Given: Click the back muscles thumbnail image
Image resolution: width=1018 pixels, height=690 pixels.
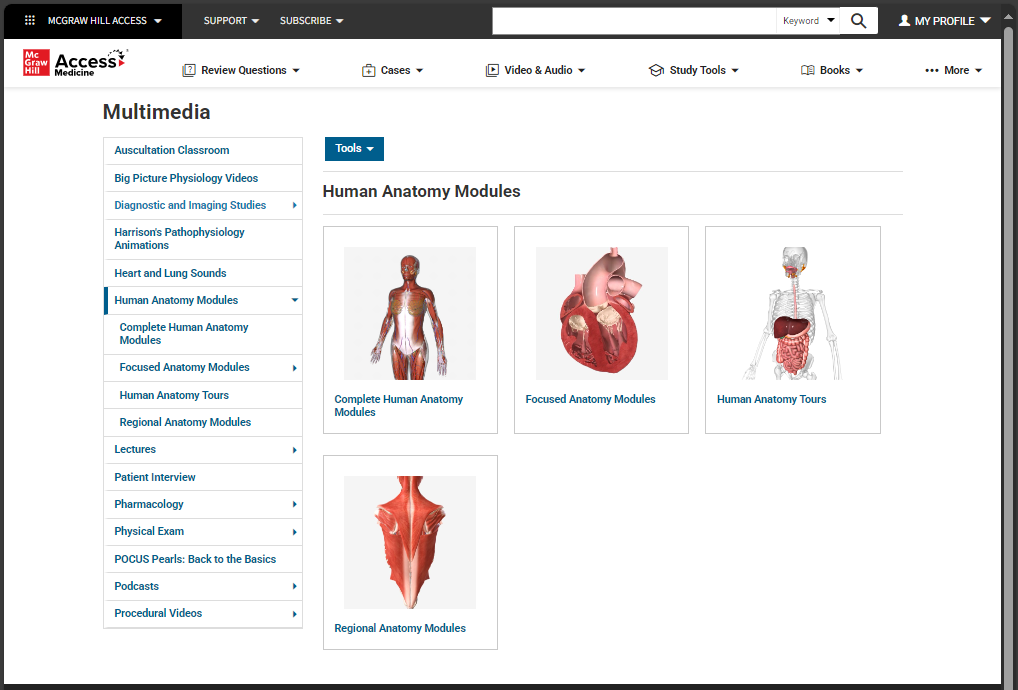Looking at the screenshot, I should (410, 543).
